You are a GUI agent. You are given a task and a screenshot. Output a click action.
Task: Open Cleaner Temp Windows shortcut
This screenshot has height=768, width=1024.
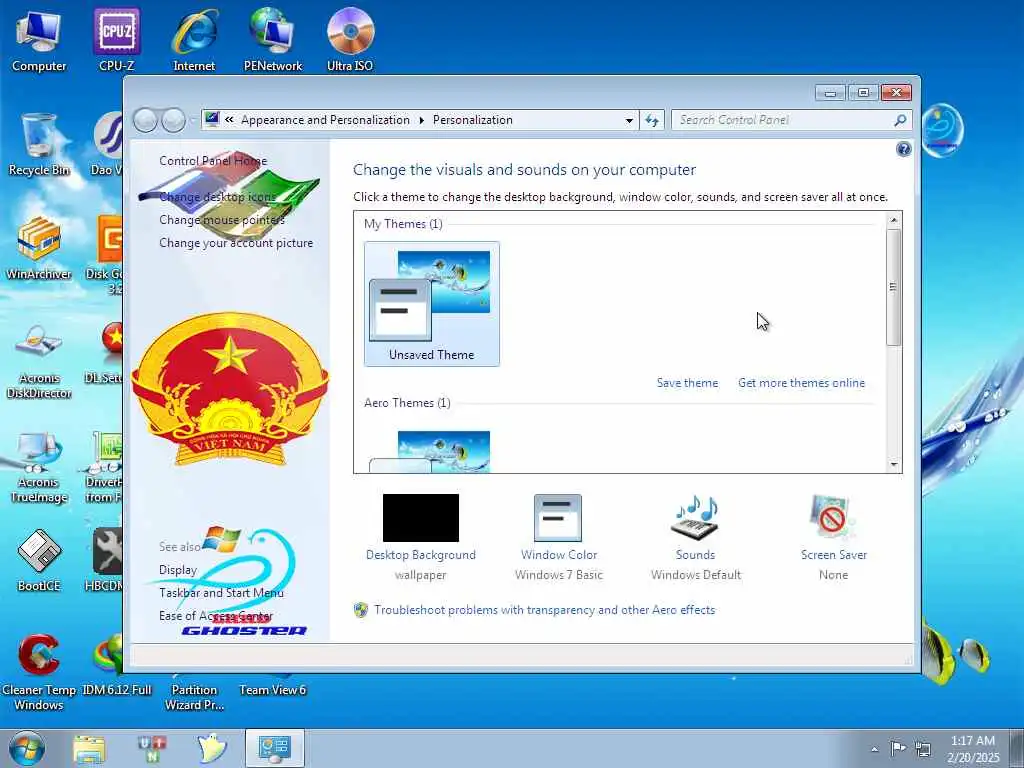[x=39, y=671]
